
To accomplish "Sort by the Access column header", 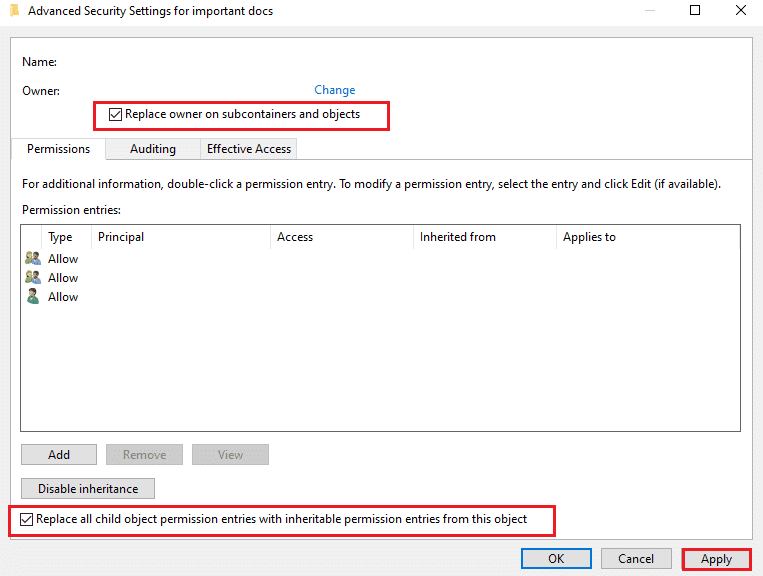I will click(342, 237).
